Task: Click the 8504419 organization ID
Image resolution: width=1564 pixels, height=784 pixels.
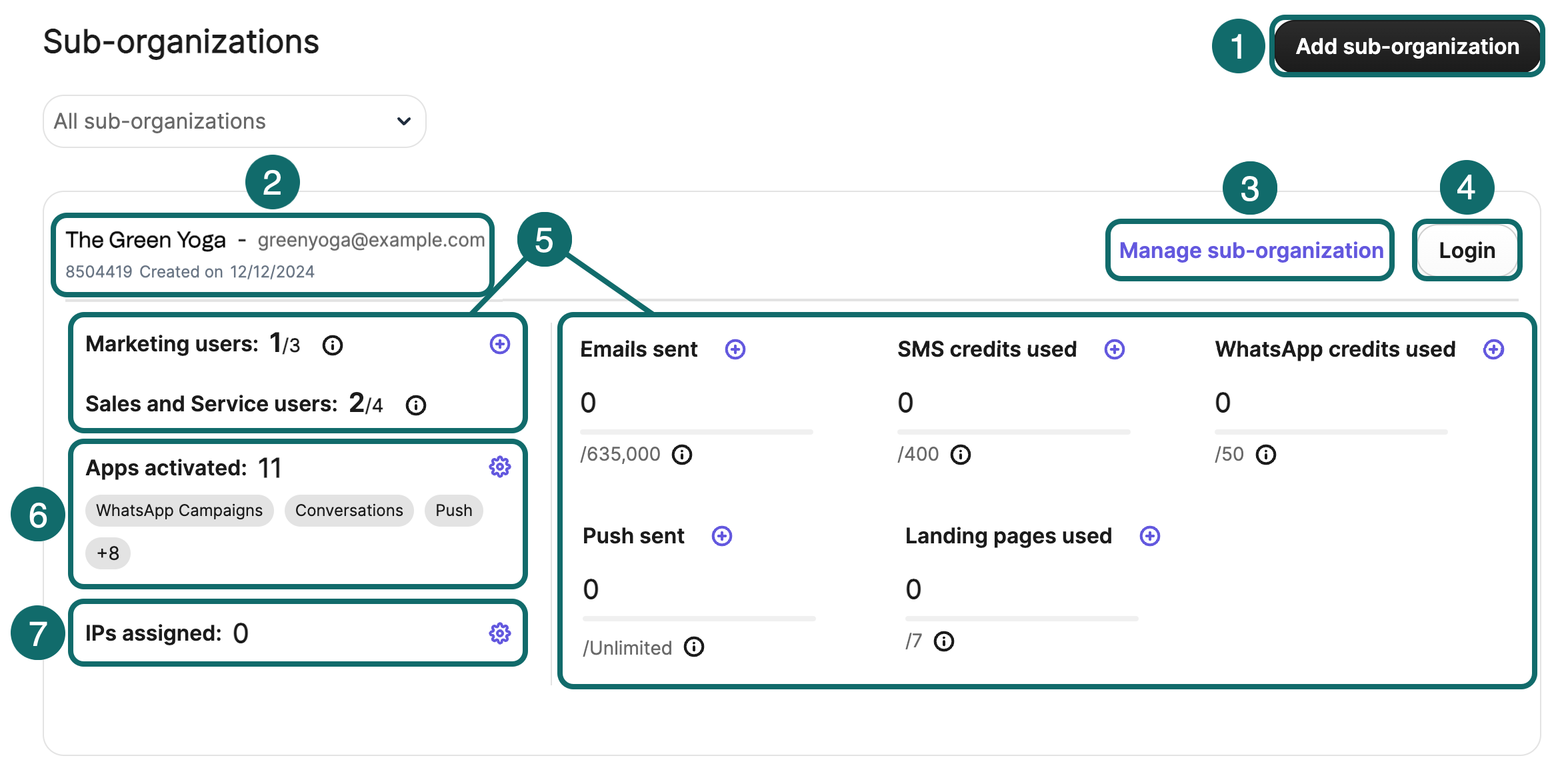Action: [99, 272]
